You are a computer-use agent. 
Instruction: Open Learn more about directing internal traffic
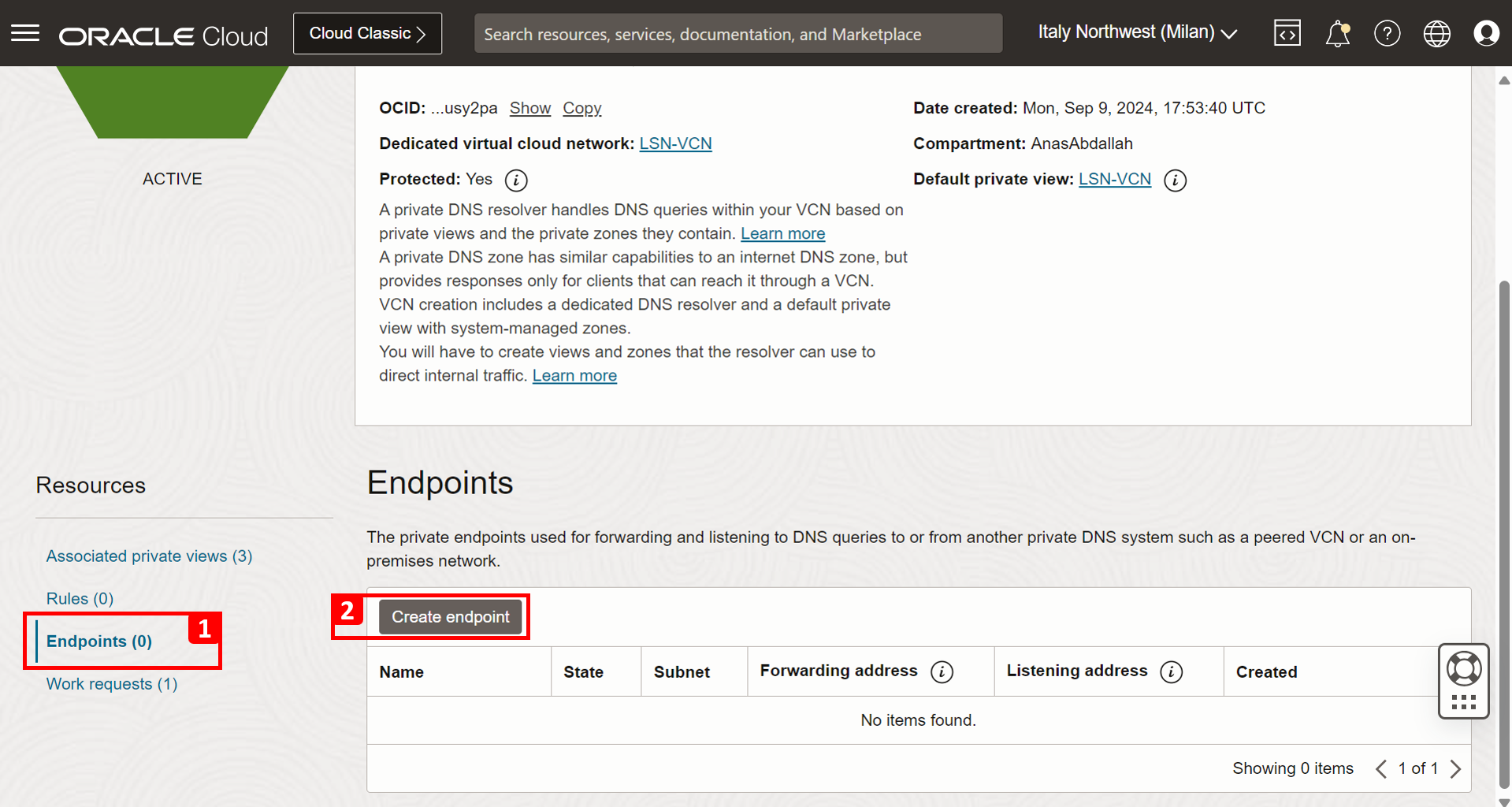(x=574, y=375)
